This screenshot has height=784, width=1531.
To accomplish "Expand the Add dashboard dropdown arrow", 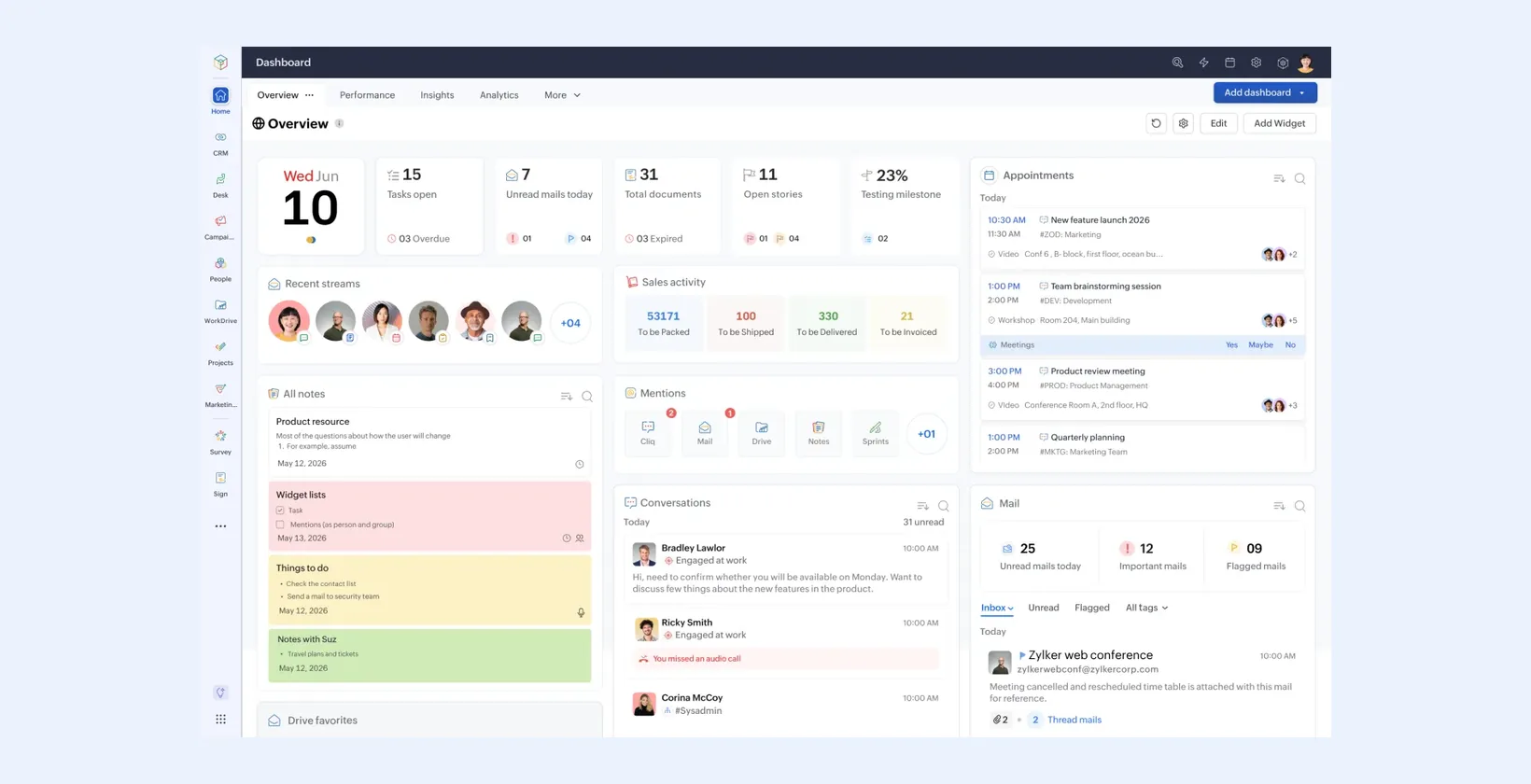I will click(1302, 92).
